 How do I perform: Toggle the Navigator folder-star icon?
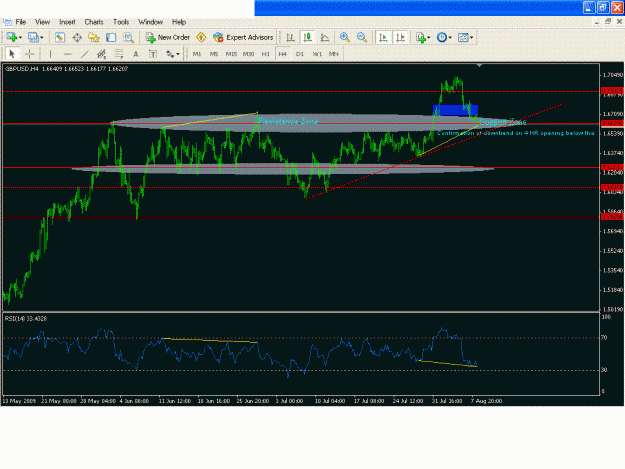[x=94, y=37]
